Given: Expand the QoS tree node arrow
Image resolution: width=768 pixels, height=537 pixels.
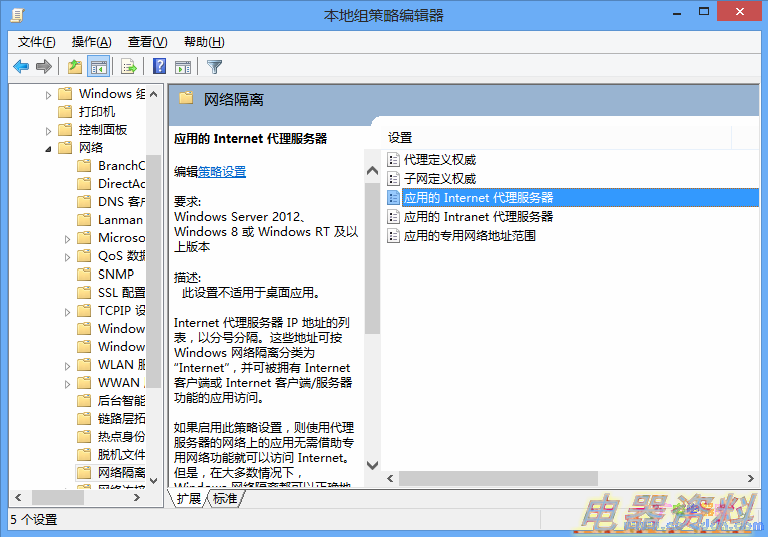Looking at the screenshot, I should pyautogui.click(x=67, y=256).
